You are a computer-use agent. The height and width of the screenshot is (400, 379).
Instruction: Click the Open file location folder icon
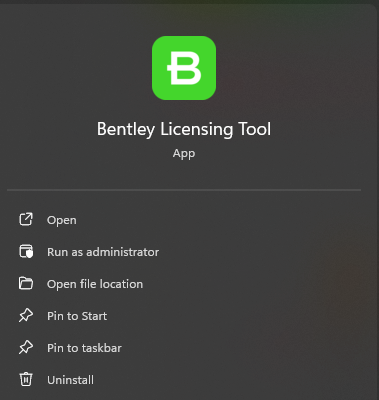coord(26,284)
